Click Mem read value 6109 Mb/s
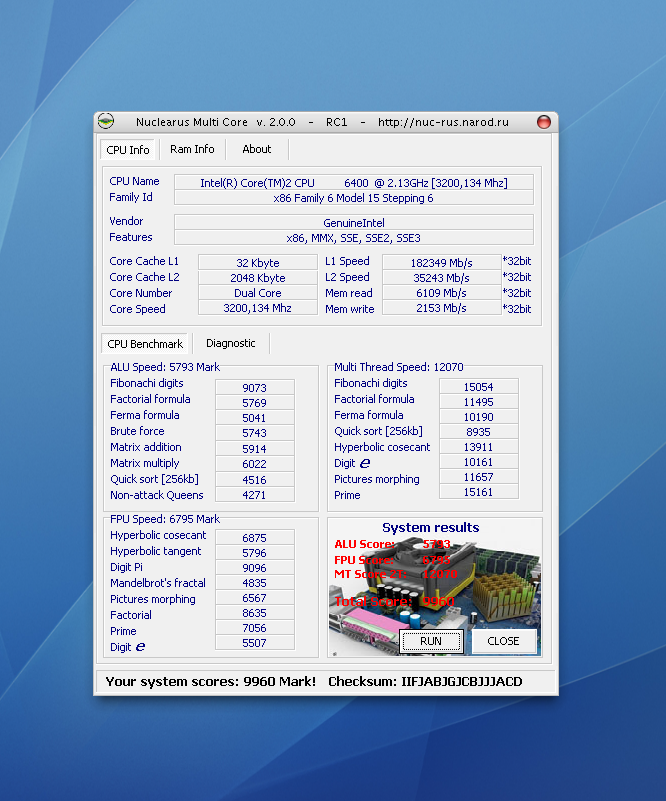The height and width of the screenshot is (801, 666). 442,293
